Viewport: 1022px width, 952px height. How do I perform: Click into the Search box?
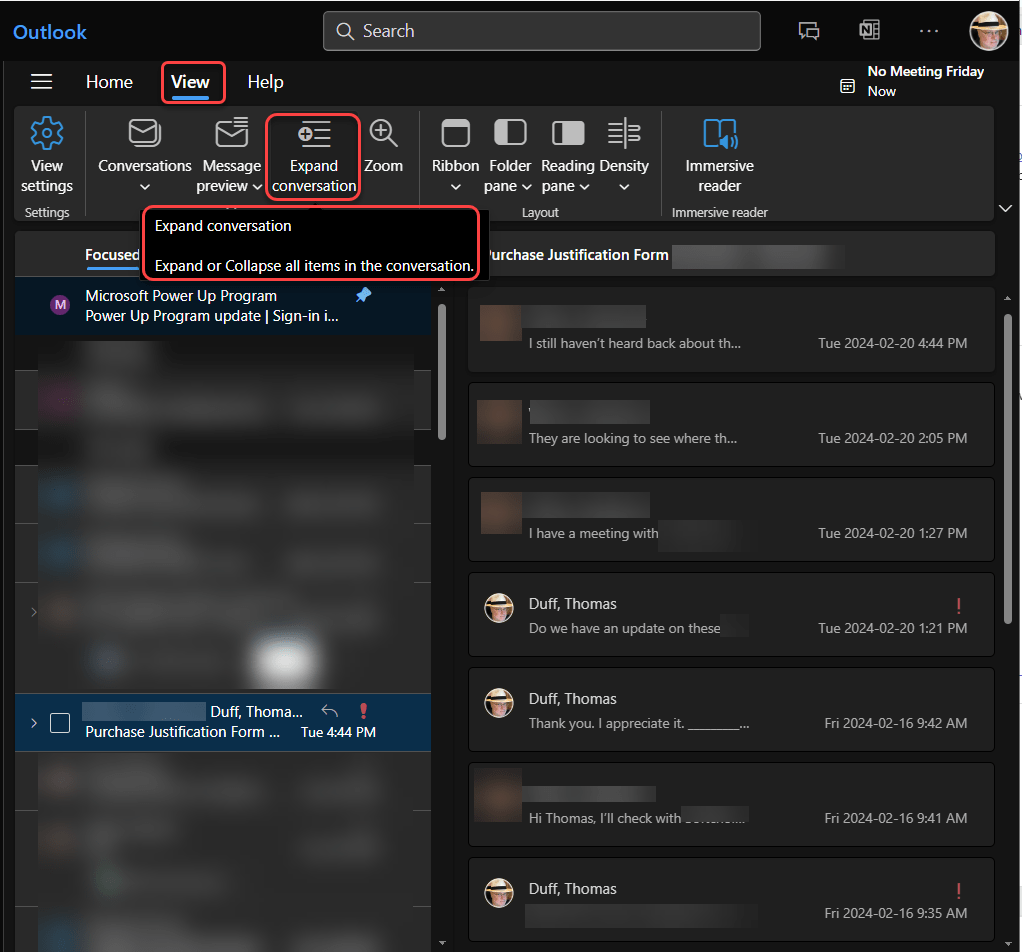coord(541,31)
